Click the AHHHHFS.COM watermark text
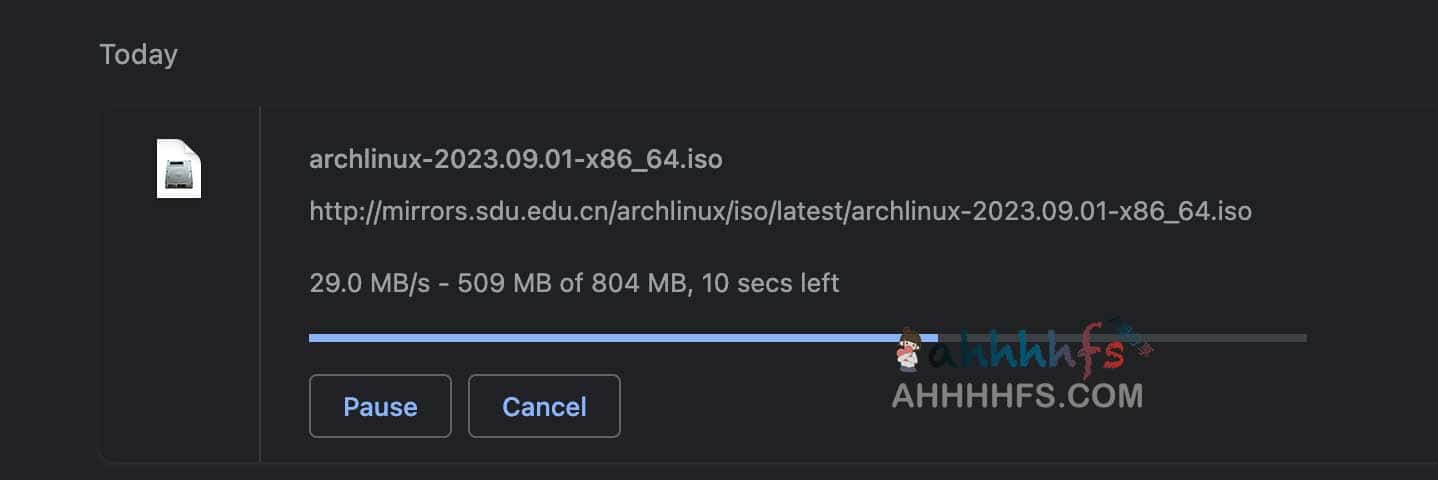The image size is (1438, 480). point(1016,395)
